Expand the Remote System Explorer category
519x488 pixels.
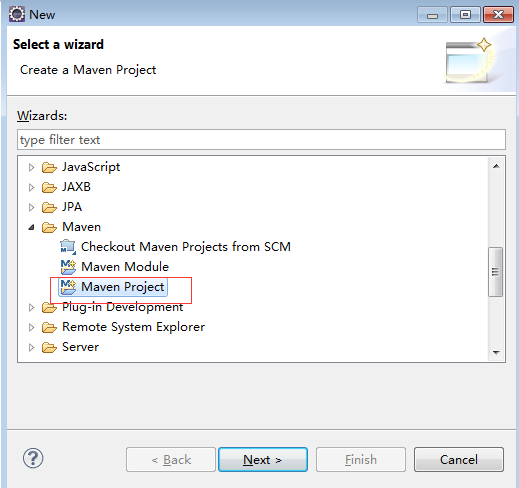(x=31, y=327)
